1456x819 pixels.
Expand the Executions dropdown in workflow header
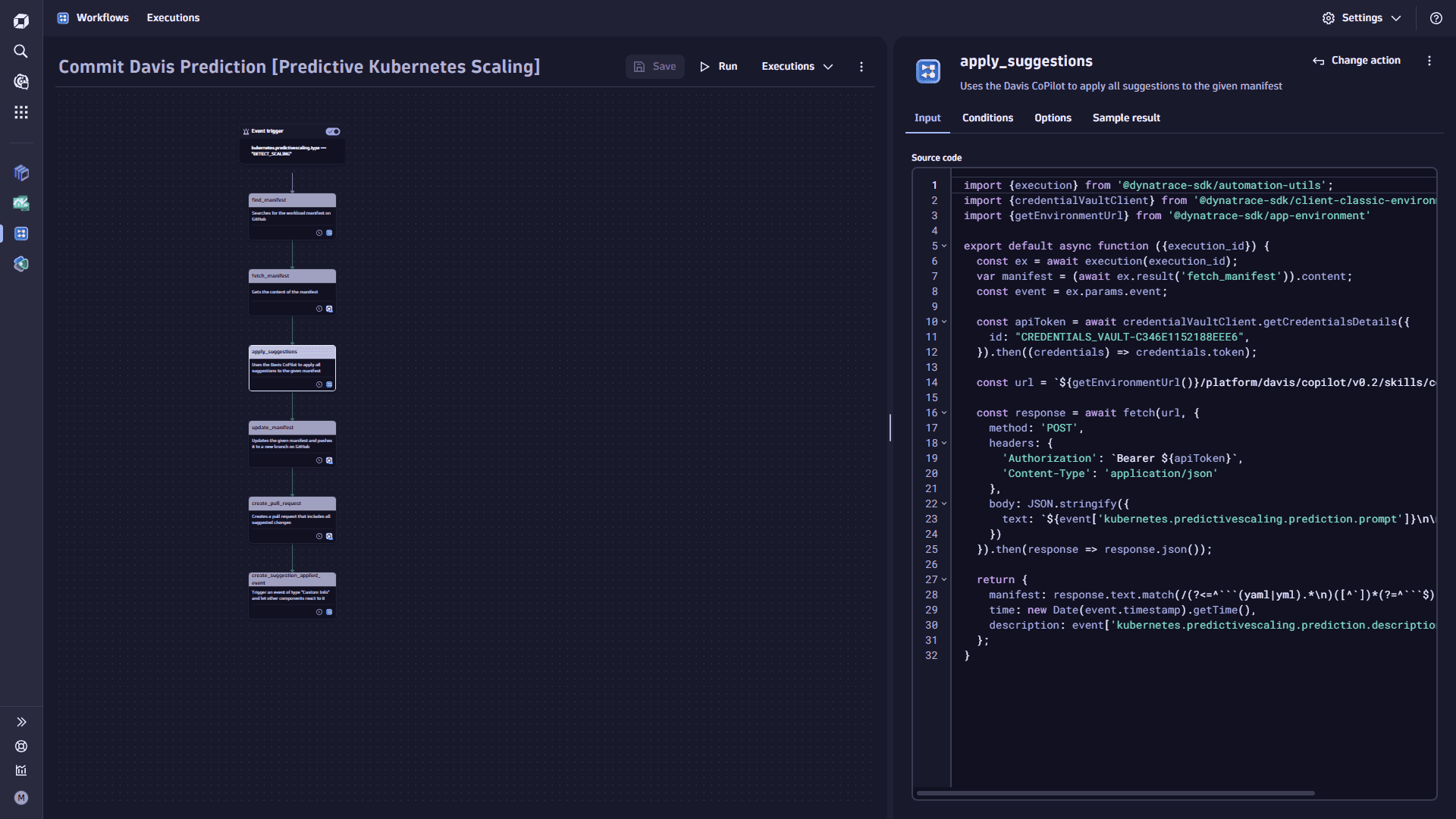tap(797, 67)
